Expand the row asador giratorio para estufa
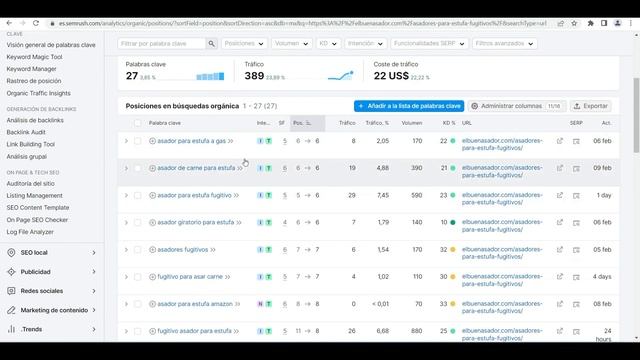The width and height of the screenshot is (640, 360). click(126, 223)
